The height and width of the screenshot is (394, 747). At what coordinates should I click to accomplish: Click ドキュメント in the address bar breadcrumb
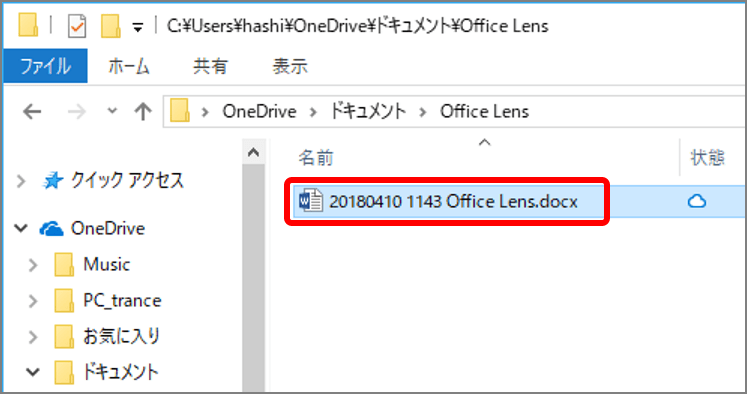pos(368,111)
